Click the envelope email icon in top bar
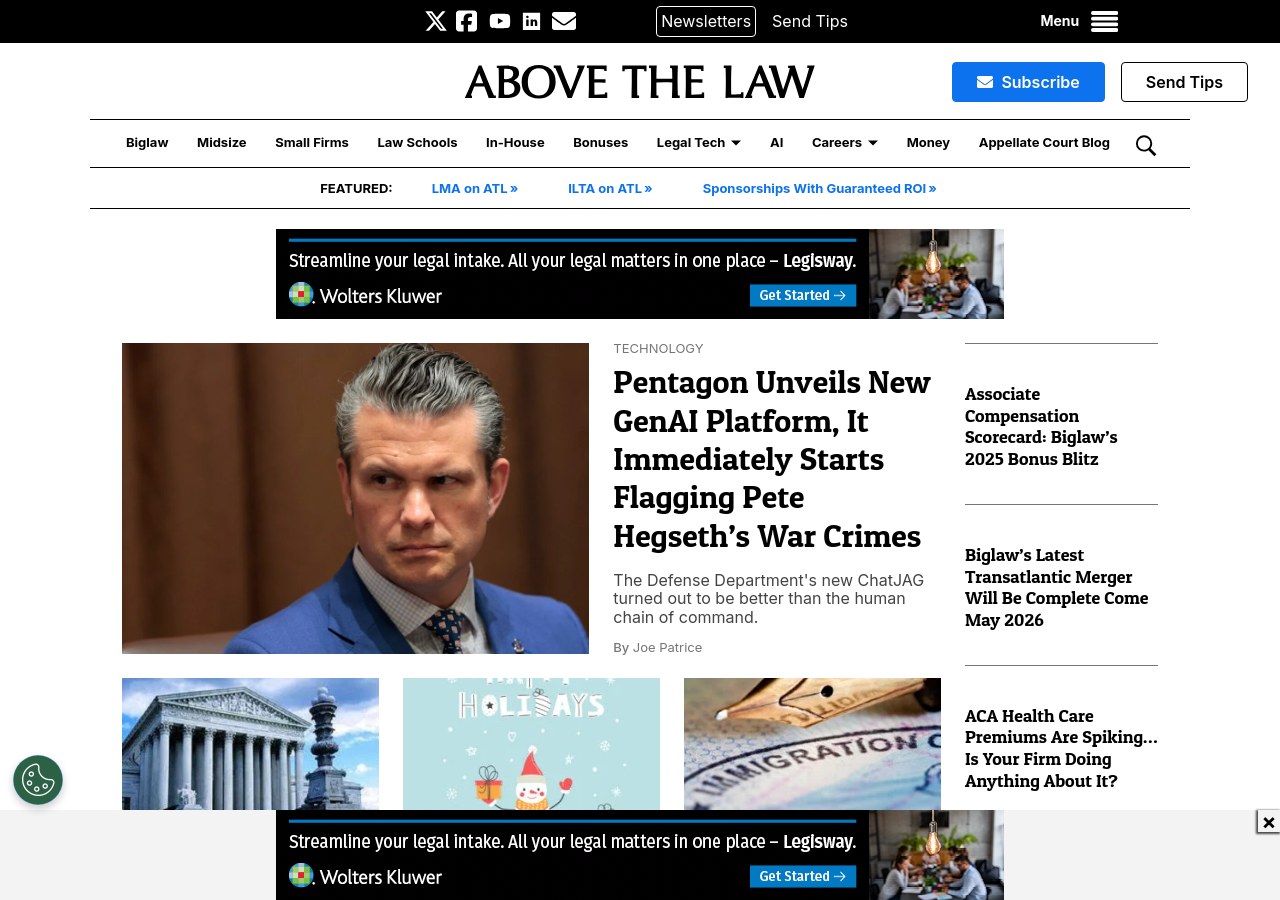This screenshot has width=1280, height=900. pos(564,21)
